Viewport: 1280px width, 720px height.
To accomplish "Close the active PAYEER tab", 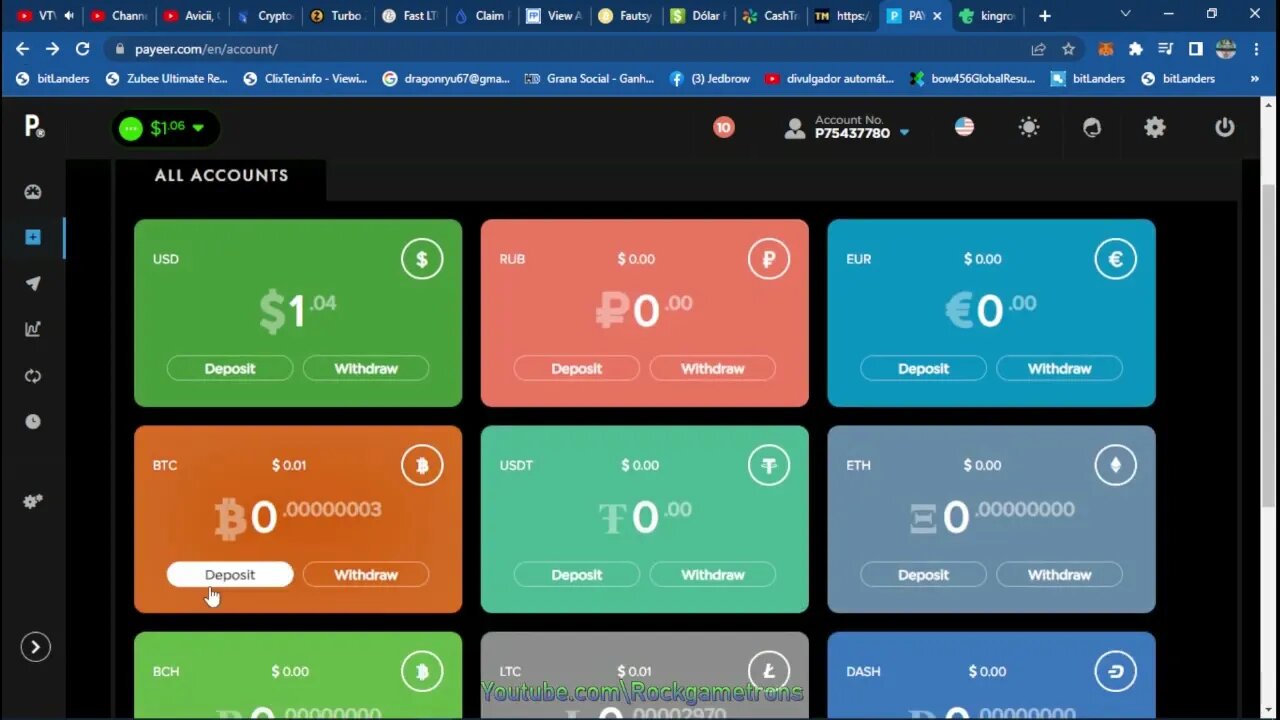I will tap(937, 16).
